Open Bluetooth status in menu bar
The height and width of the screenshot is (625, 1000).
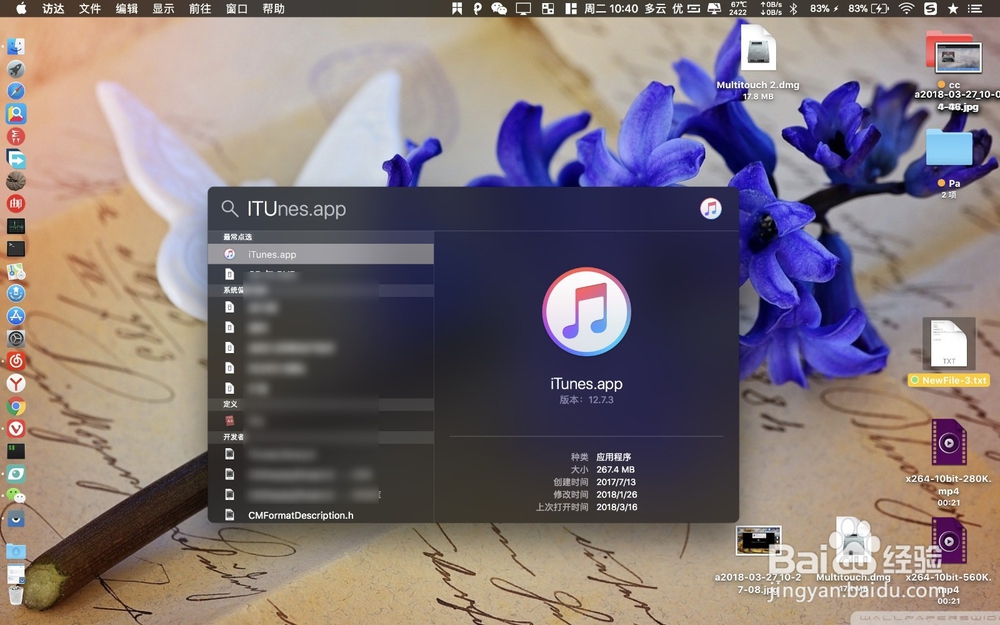click(x=793, y=8)
